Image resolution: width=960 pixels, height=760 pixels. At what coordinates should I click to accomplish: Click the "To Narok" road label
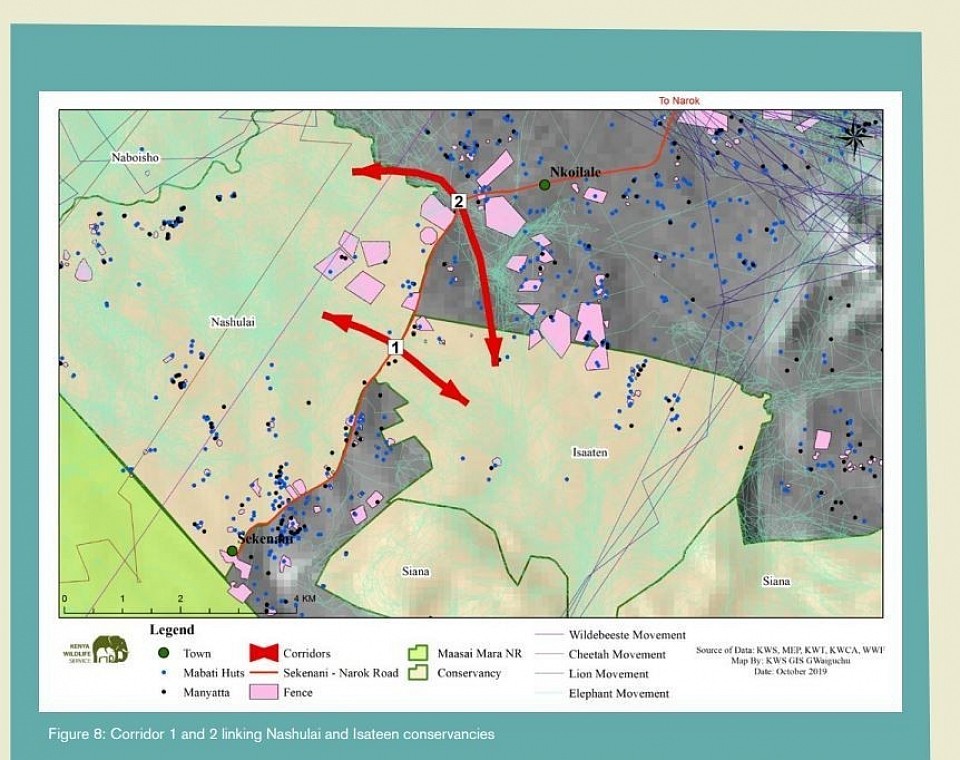coord(679,101)
